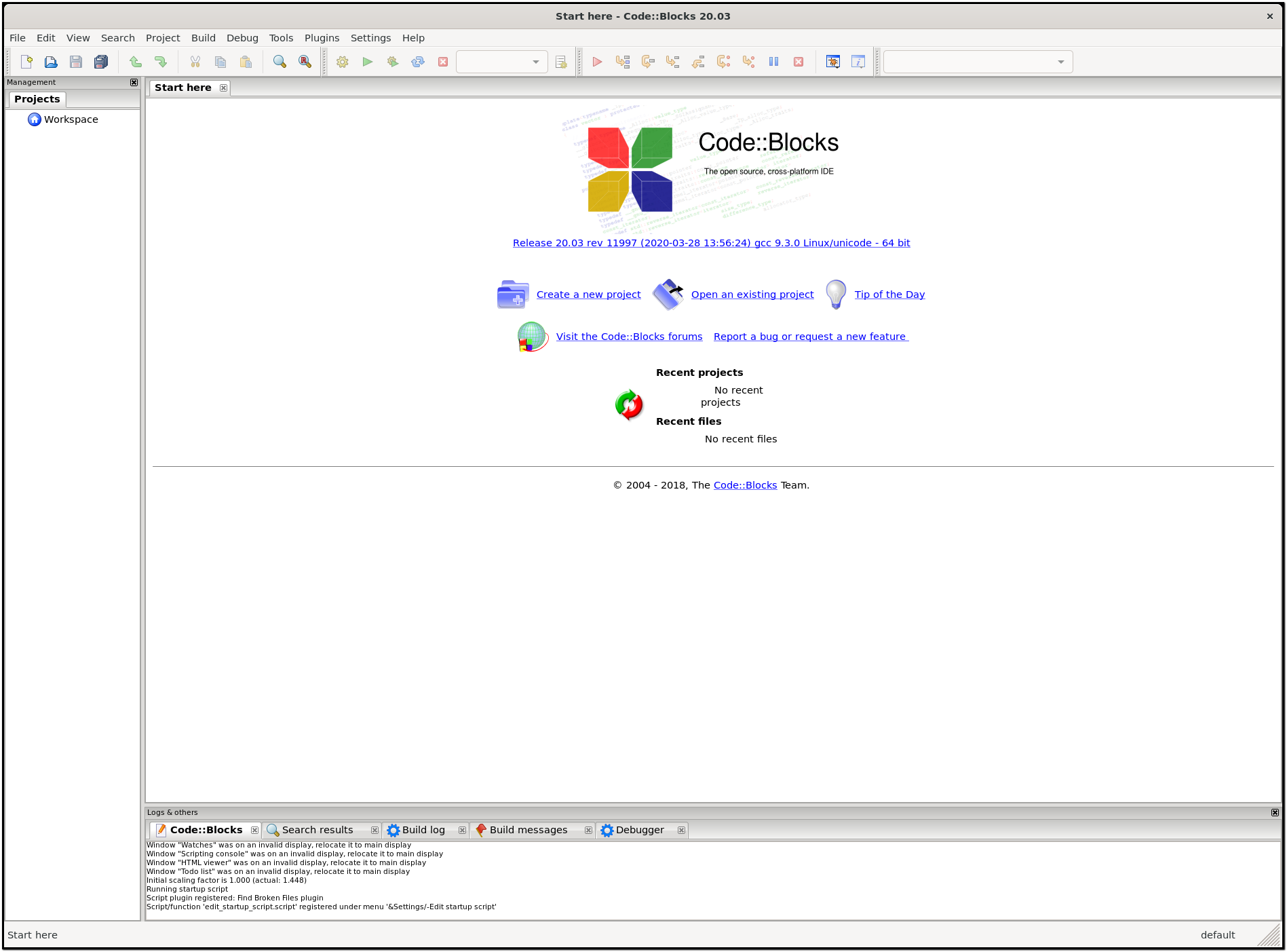Click the red Debug/Continue icon

tap(597, 62)
